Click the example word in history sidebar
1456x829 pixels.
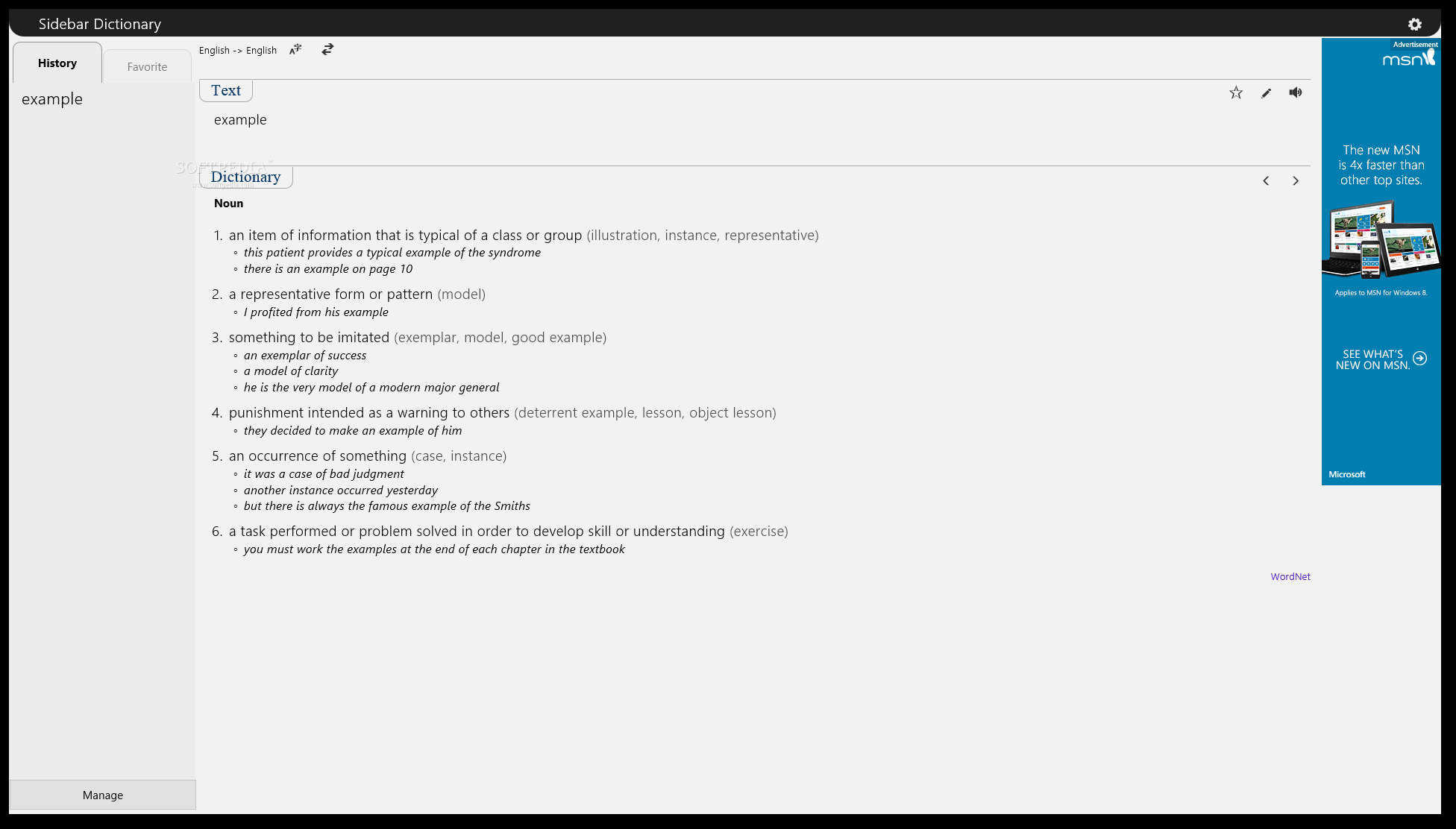tap(52, 98)
